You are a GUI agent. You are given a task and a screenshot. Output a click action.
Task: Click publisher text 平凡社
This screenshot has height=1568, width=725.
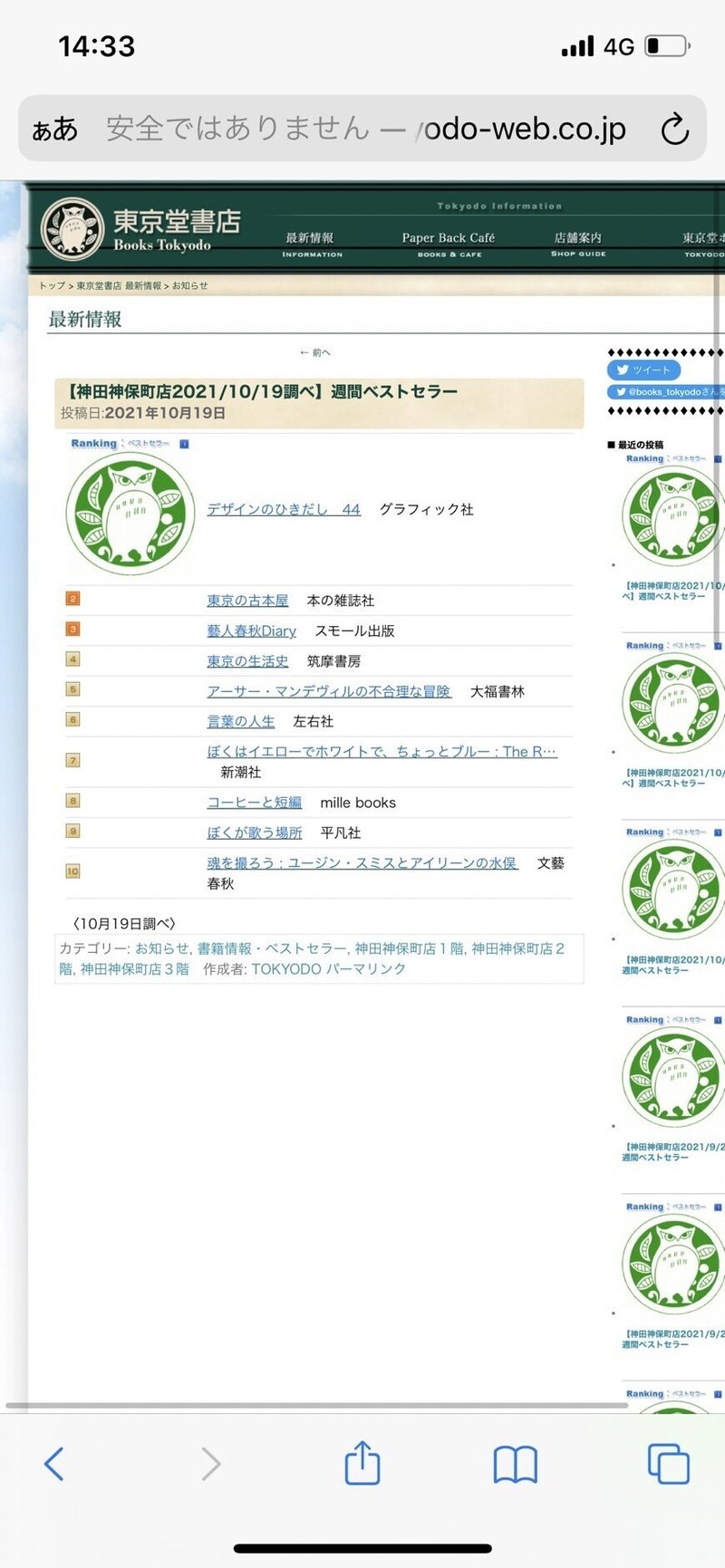coord(341,832)
